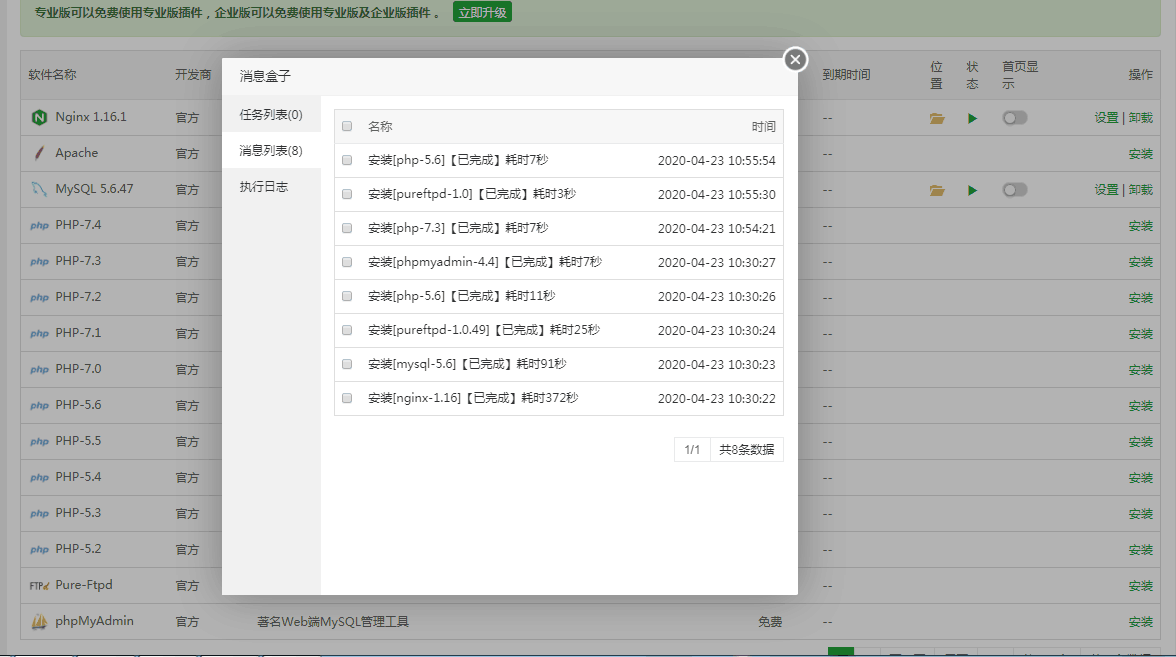
Task: Toggle Nginx homepage display switch
Action: [1014, 117]
